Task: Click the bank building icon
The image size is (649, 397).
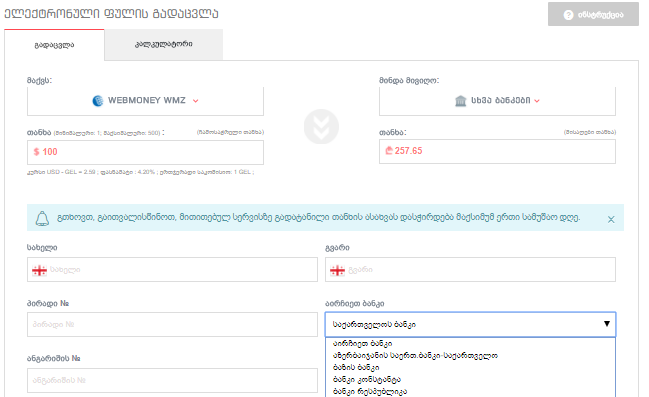Action: (461, 101)
